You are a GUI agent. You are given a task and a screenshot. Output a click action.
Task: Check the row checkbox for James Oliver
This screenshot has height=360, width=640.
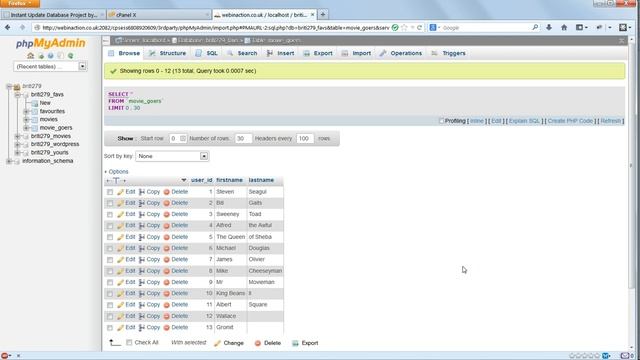(110, 260)
